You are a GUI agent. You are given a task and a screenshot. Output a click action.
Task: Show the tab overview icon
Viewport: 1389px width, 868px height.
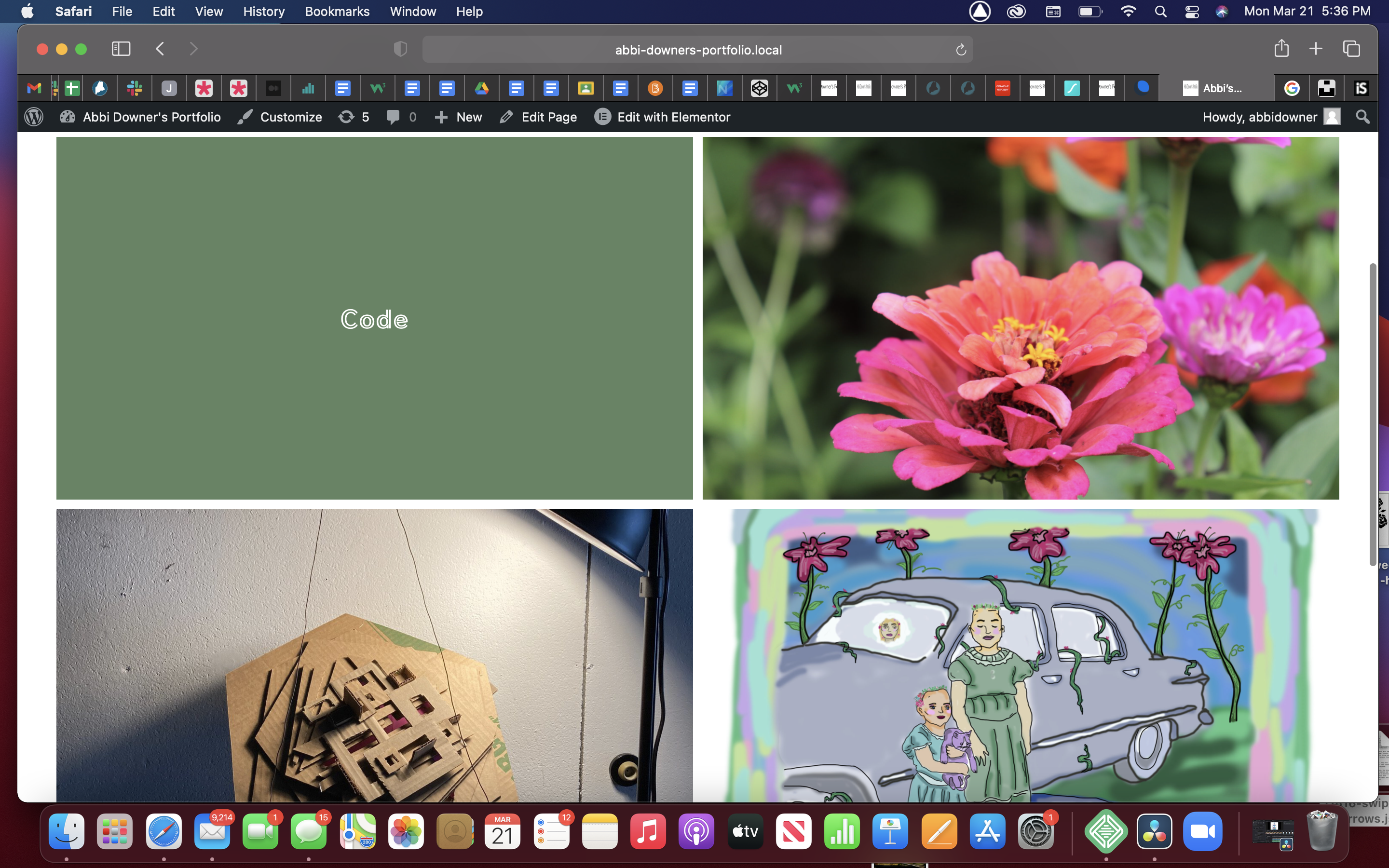pyautogui.click(x=1351, y=49)
